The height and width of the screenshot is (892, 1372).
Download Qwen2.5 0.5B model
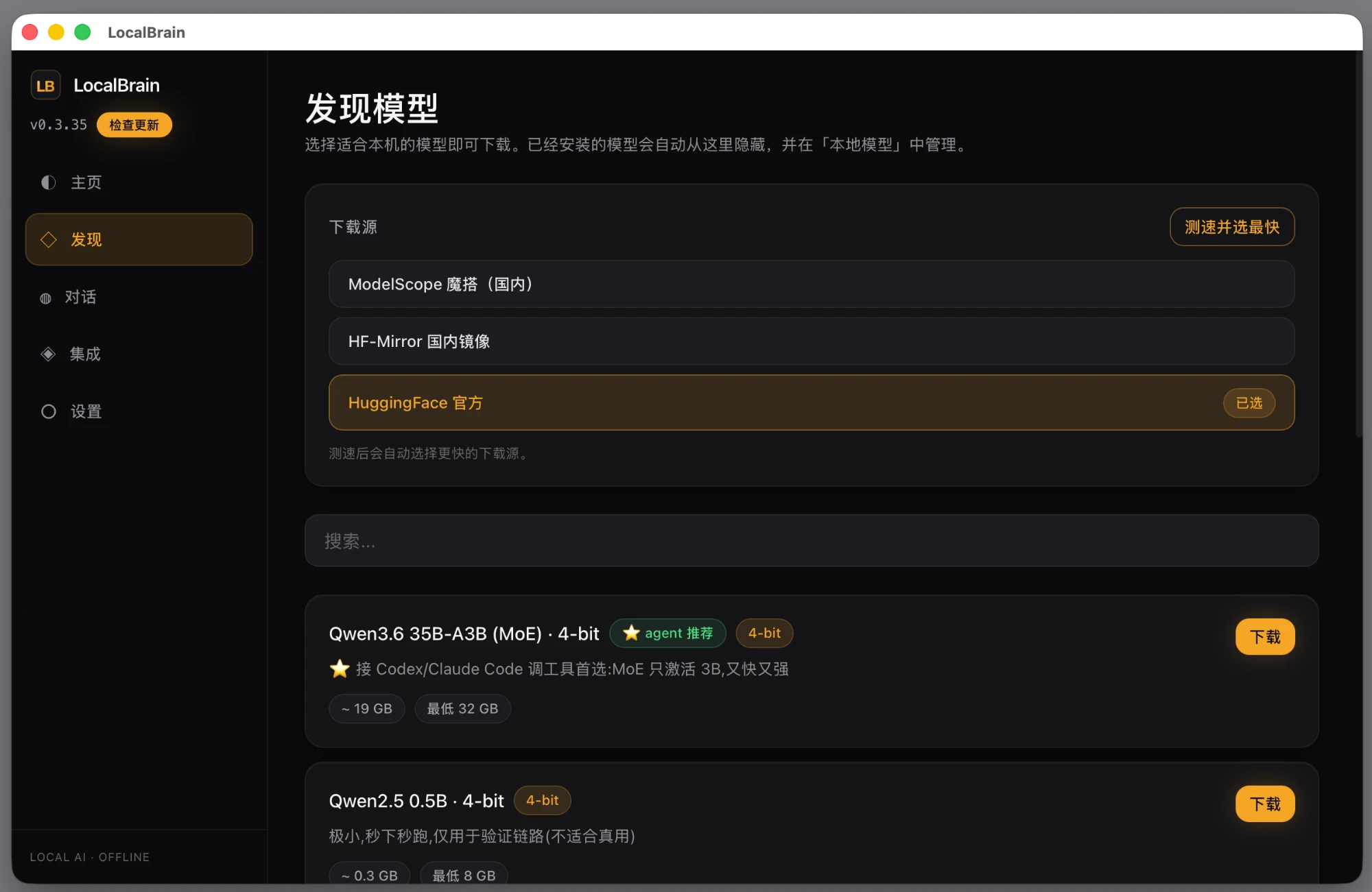[1265, 804]
